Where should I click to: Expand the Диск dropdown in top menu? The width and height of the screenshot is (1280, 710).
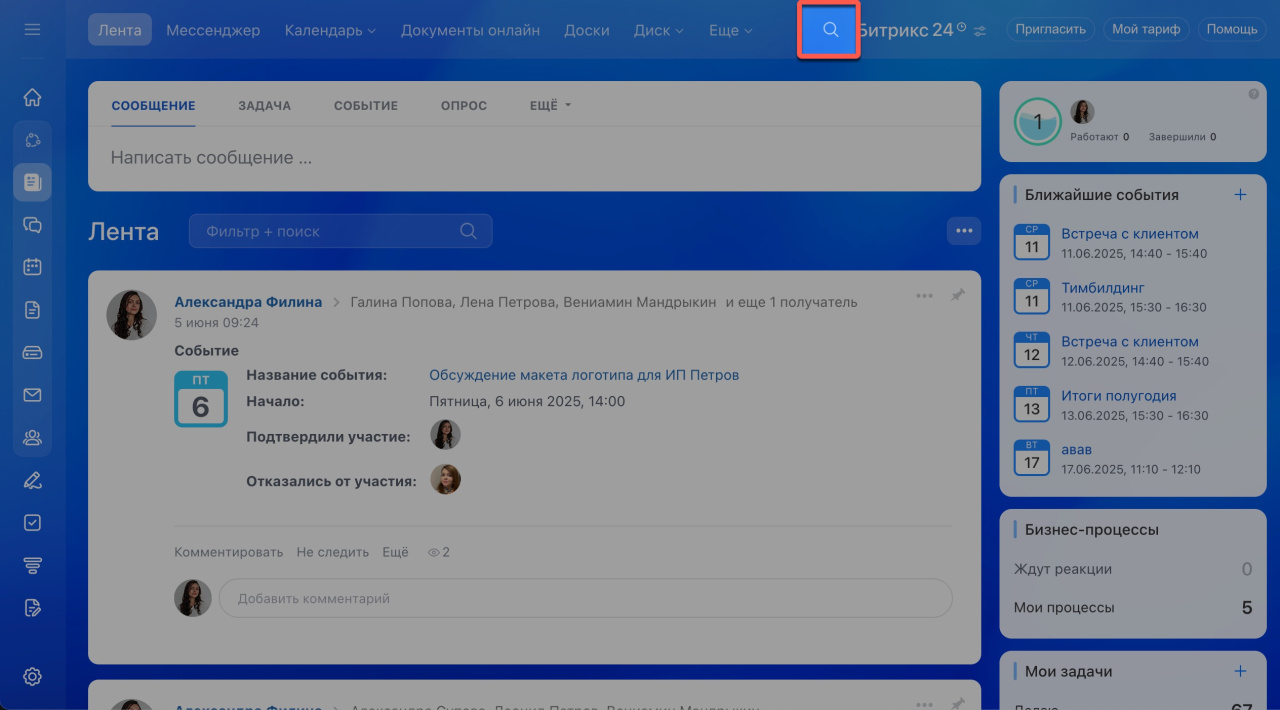coord(659,30)
